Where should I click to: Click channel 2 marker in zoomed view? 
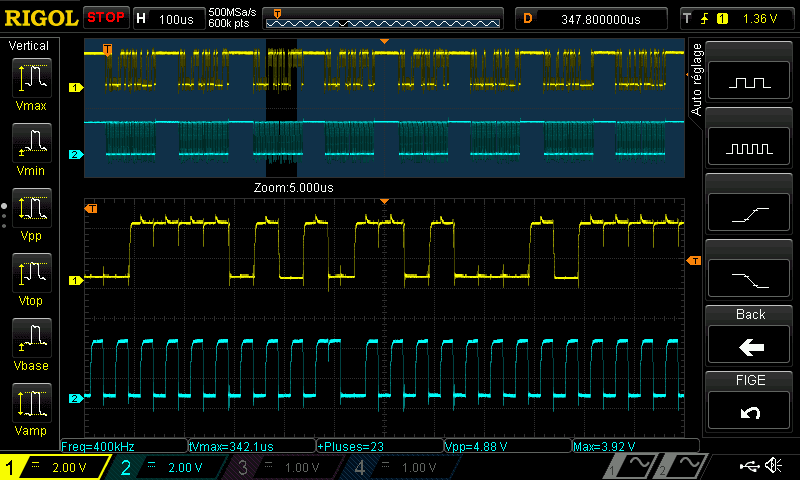(76, 398)
